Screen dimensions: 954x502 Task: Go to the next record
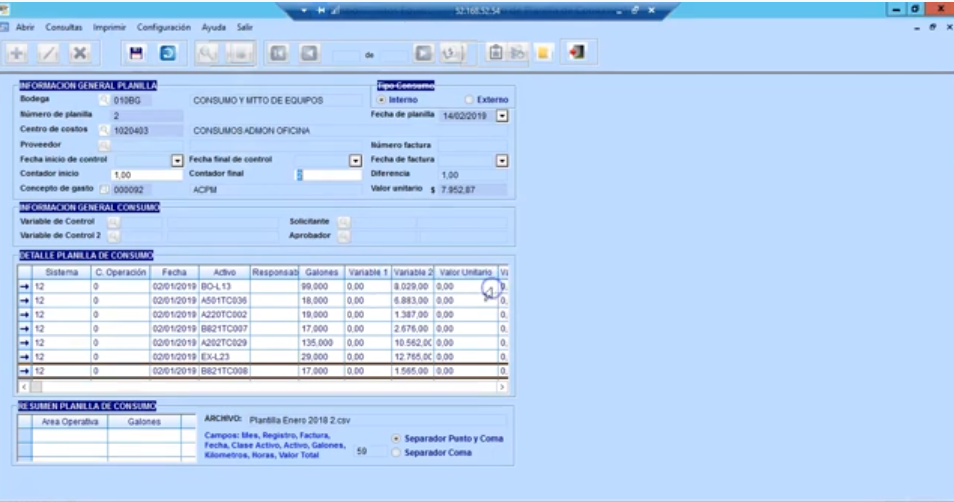click(423, 54)
